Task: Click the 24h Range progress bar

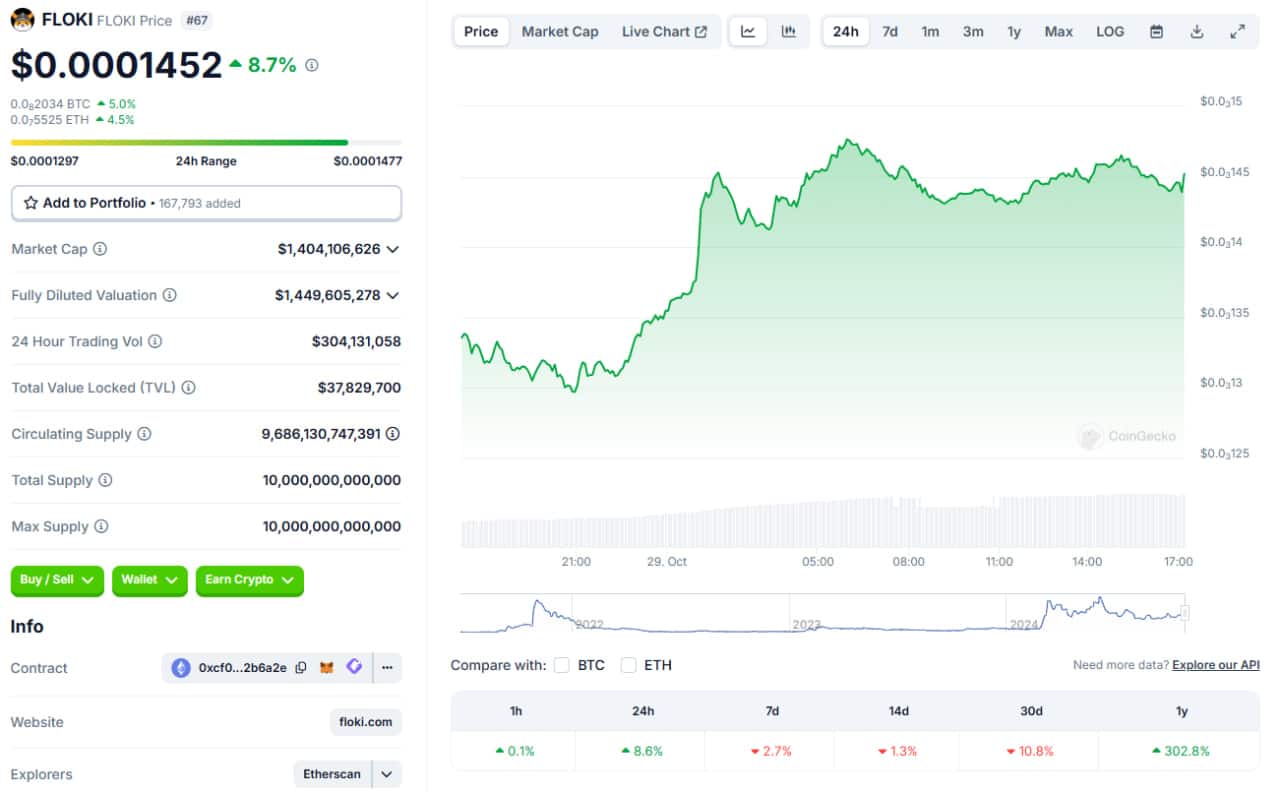Action: tap(206, 143)
